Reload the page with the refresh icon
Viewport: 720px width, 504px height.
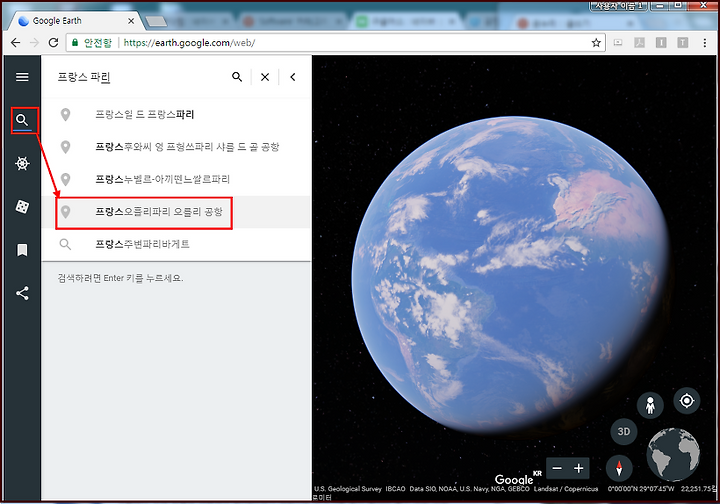point(54,43)
